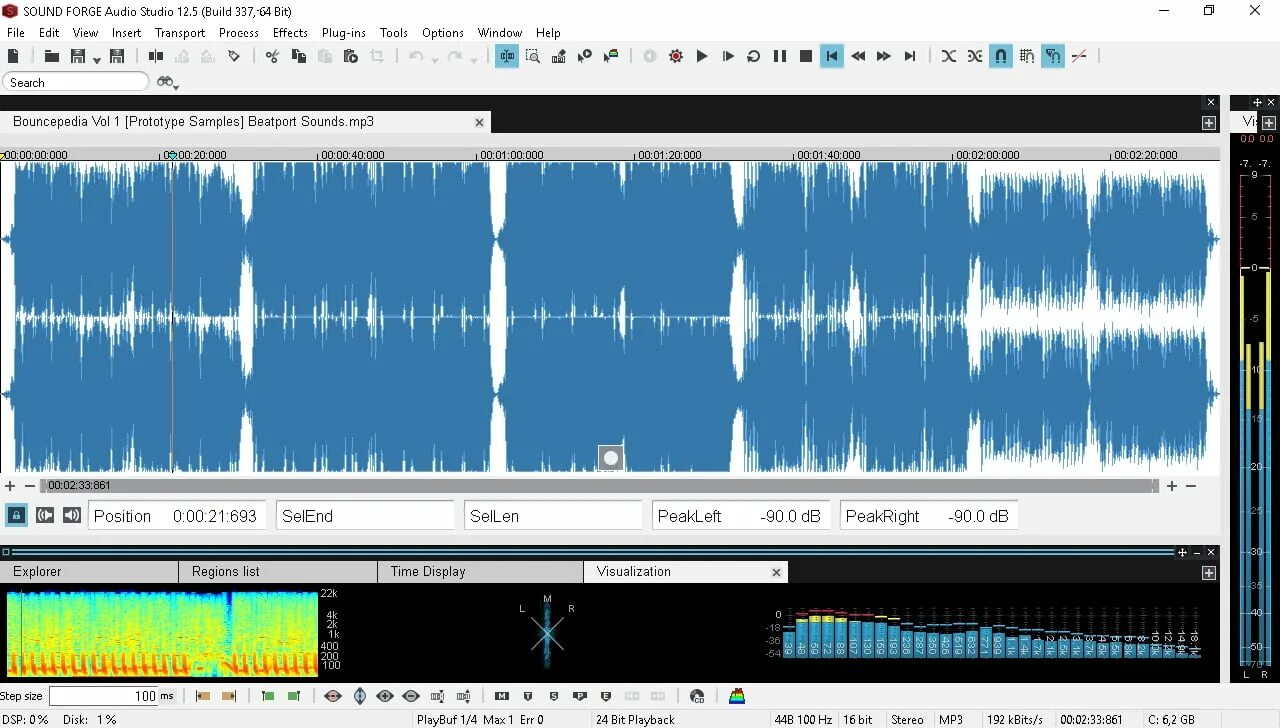This screenshot has height=728, width=1280.
Task: Toggle the highlighted magnet Snapping button
Action: coord(1001,57)
